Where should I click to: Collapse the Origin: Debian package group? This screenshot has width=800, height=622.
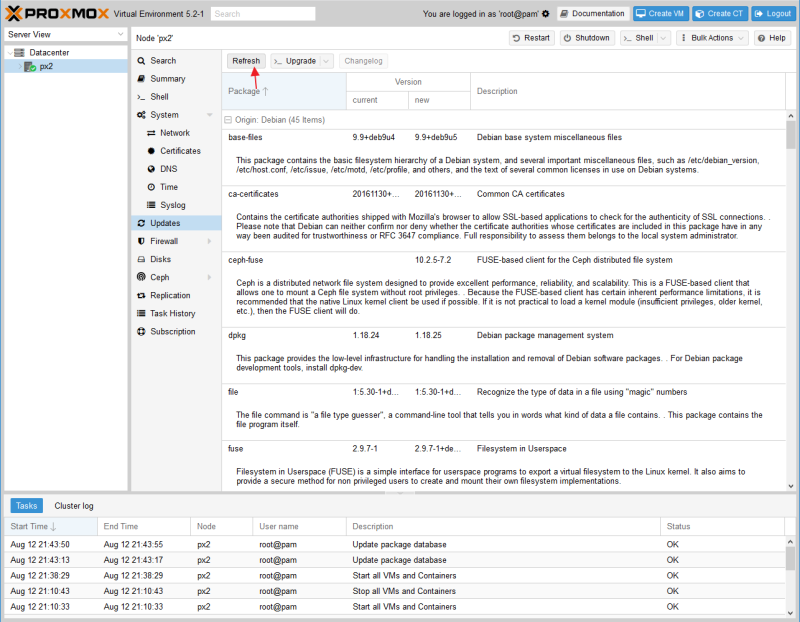tap(230, 119)
